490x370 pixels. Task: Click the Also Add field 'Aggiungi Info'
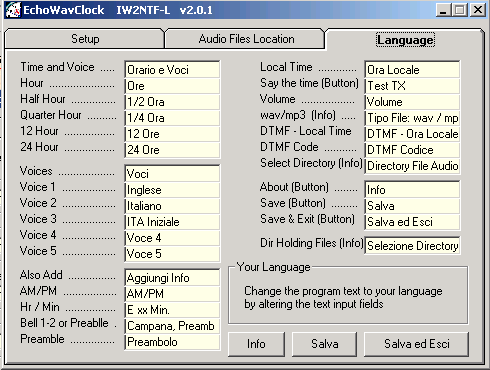click(172, 278)
